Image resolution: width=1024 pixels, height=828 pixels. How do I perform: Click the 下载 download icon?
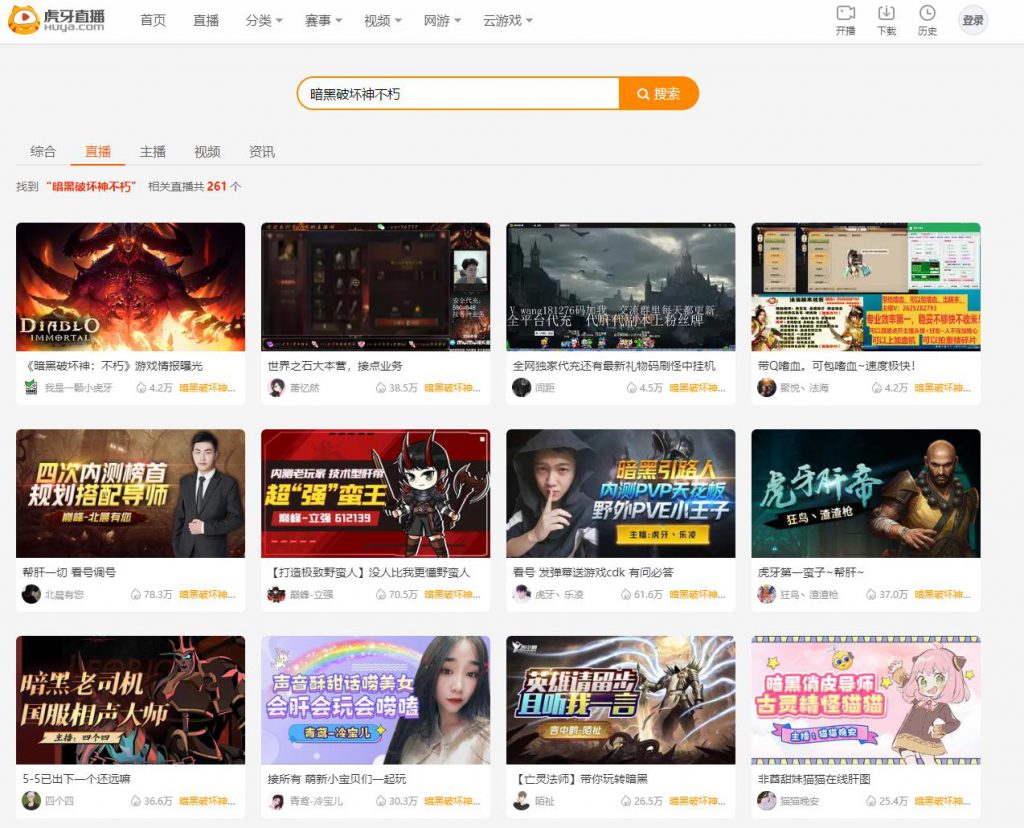pos(886,13)
